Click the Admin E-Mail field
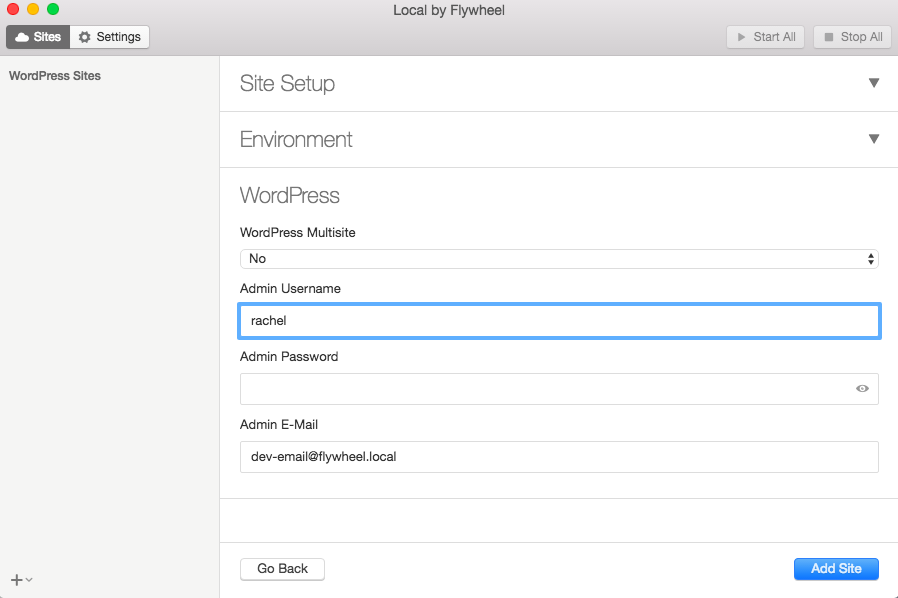Screen dimensions: 898x598 pos(559,457)
